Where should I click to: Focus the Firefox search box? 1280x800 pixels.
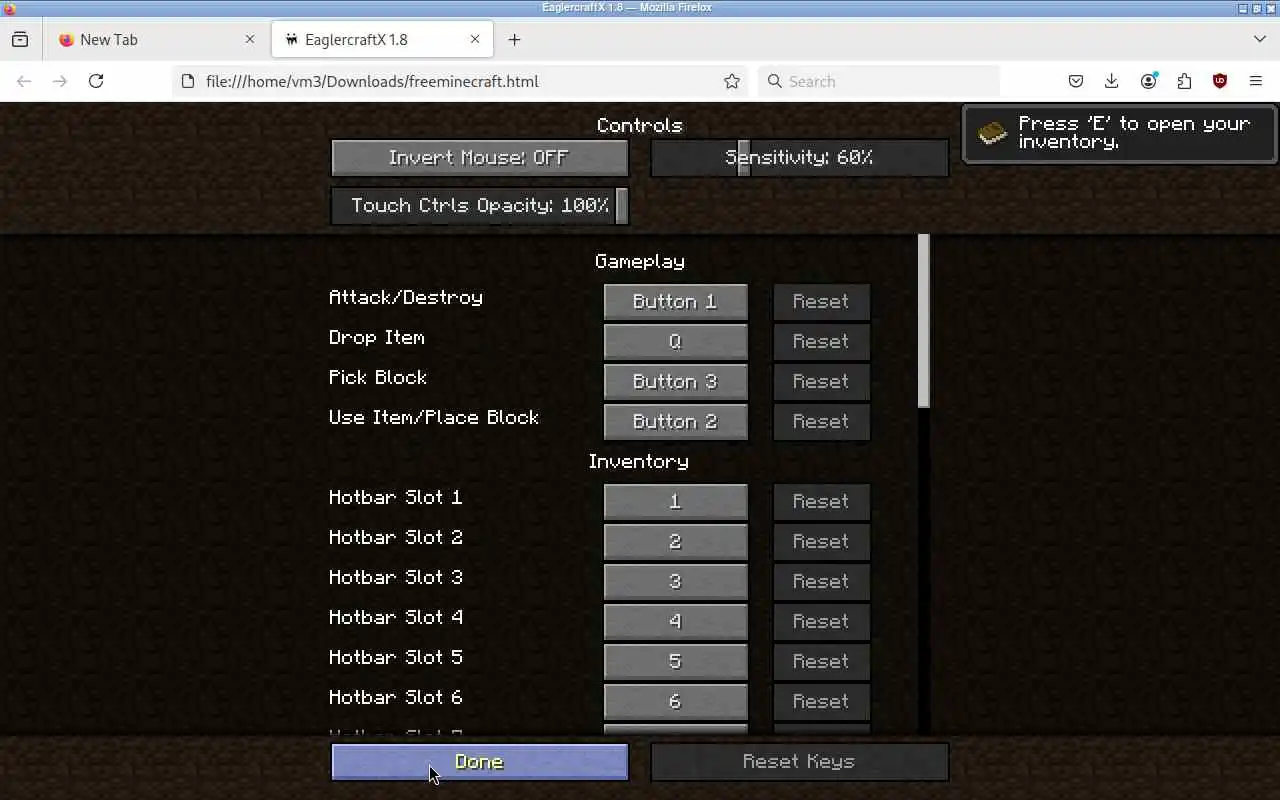[879, 81]
